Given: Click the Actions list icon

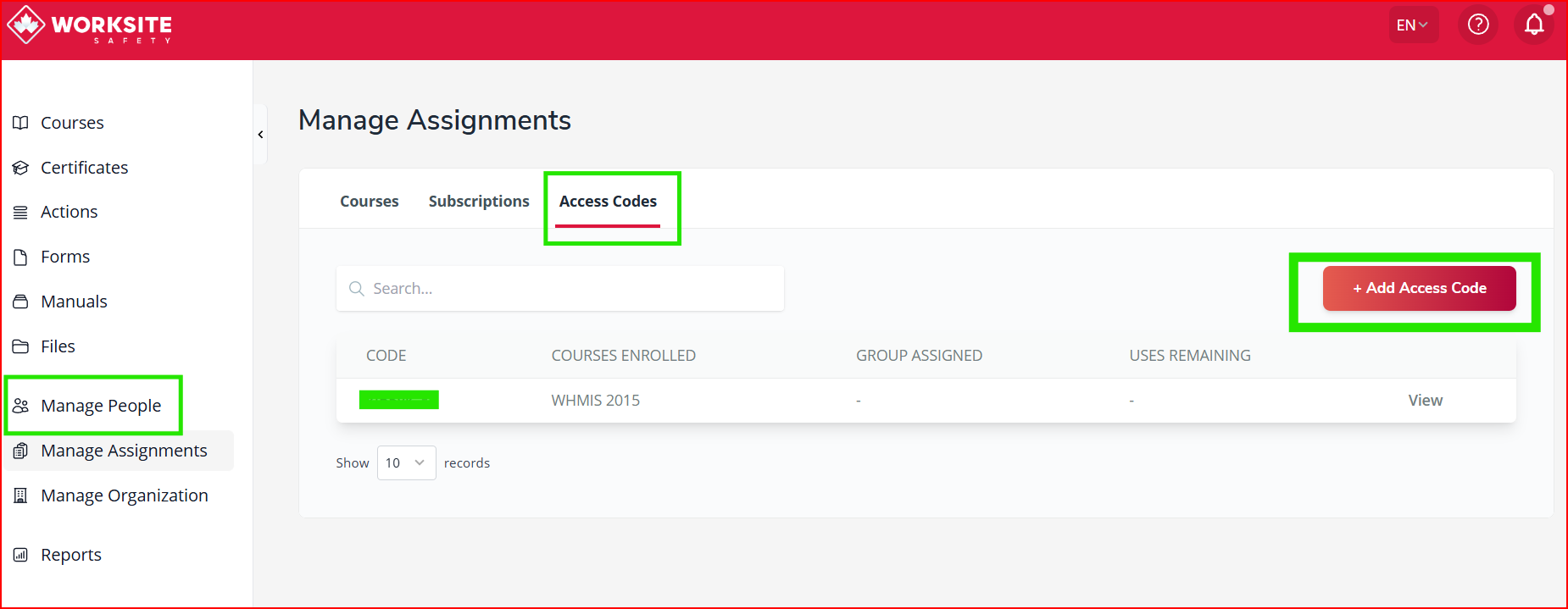Looking at the screenshot, I should point(20,212).
